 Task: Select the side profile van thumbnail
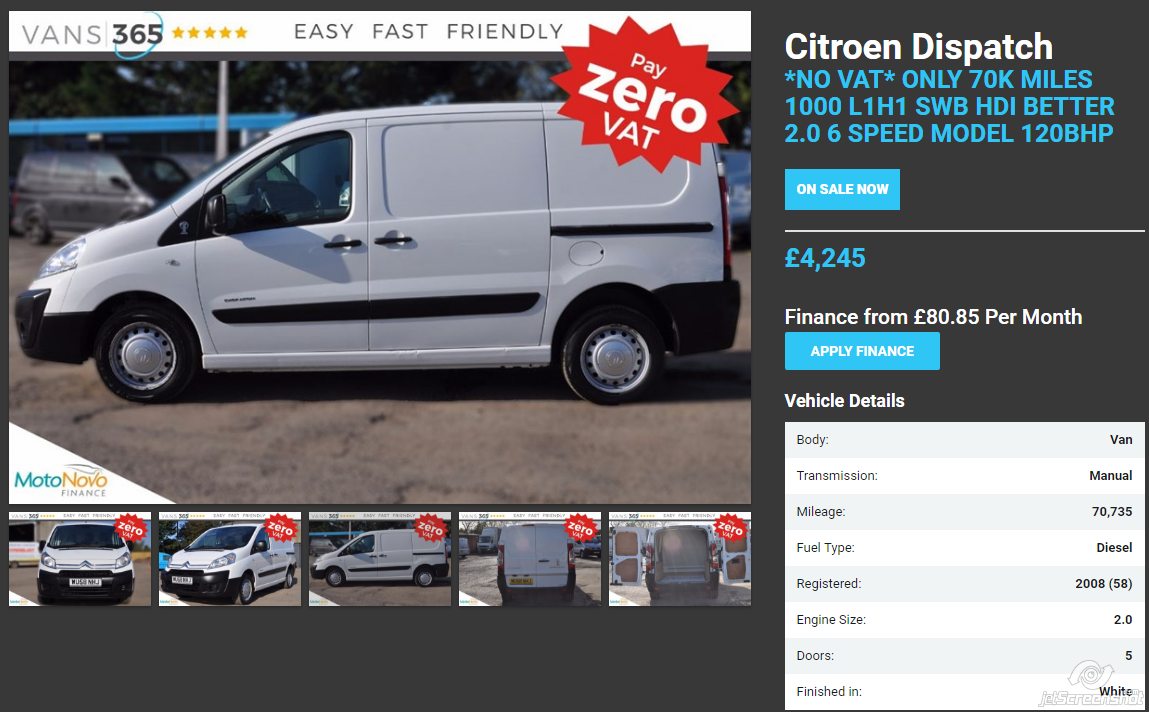[x=380, y=559]
